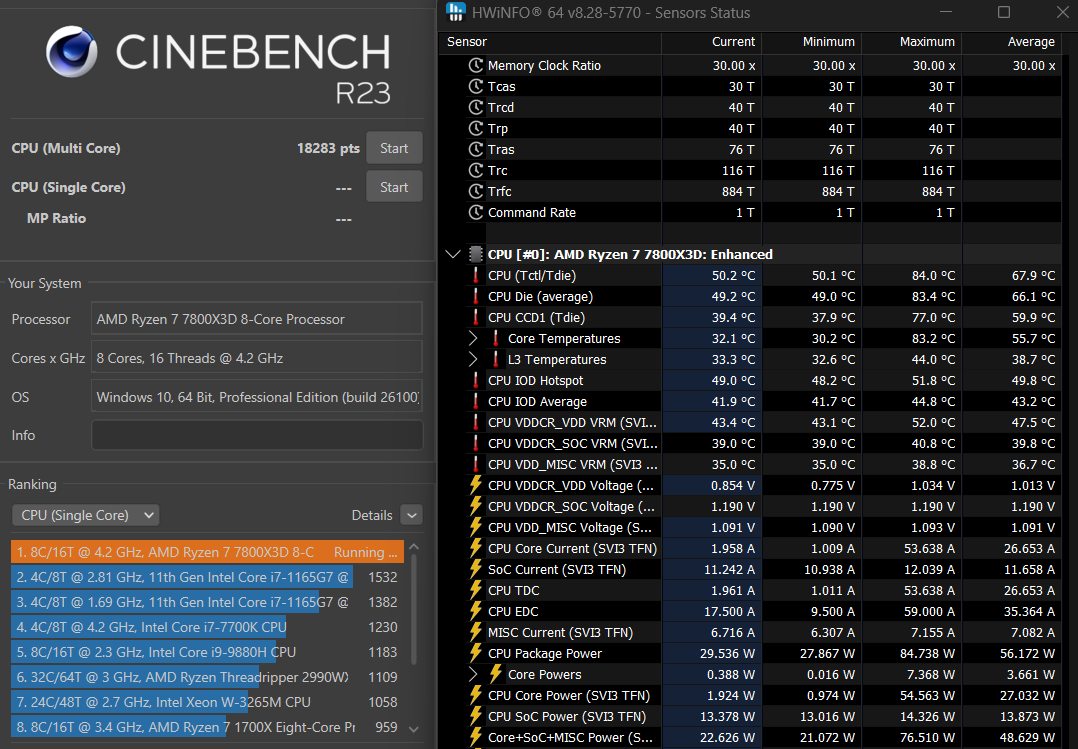Click clock icon beside Command Rate
The width and height of the screenshot is (1078, 749).
point(476,213)
